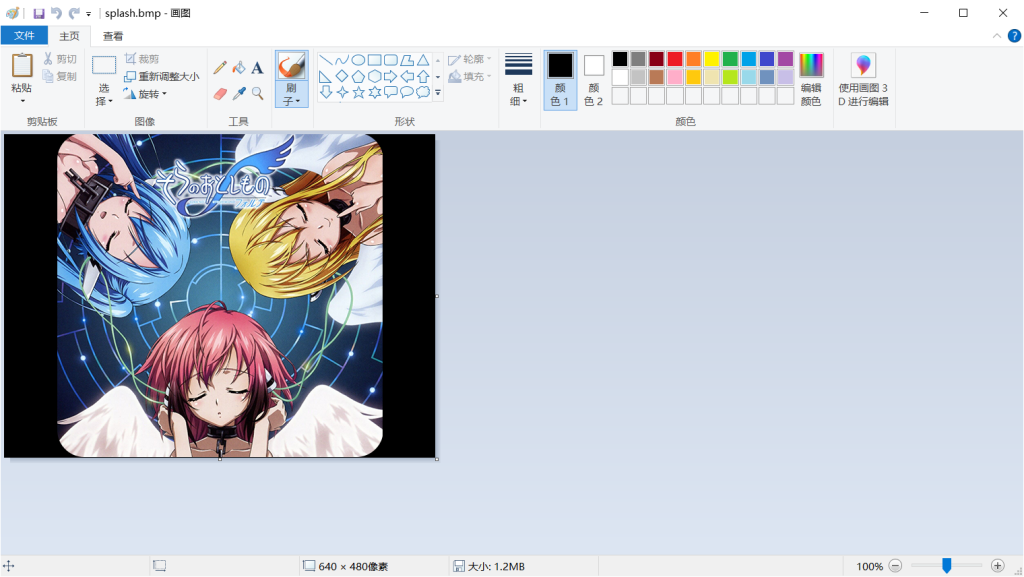The width and height of the screenshot is (1024, 577).
Task: Choose the pentagon shape
Action: coord(358,76)
